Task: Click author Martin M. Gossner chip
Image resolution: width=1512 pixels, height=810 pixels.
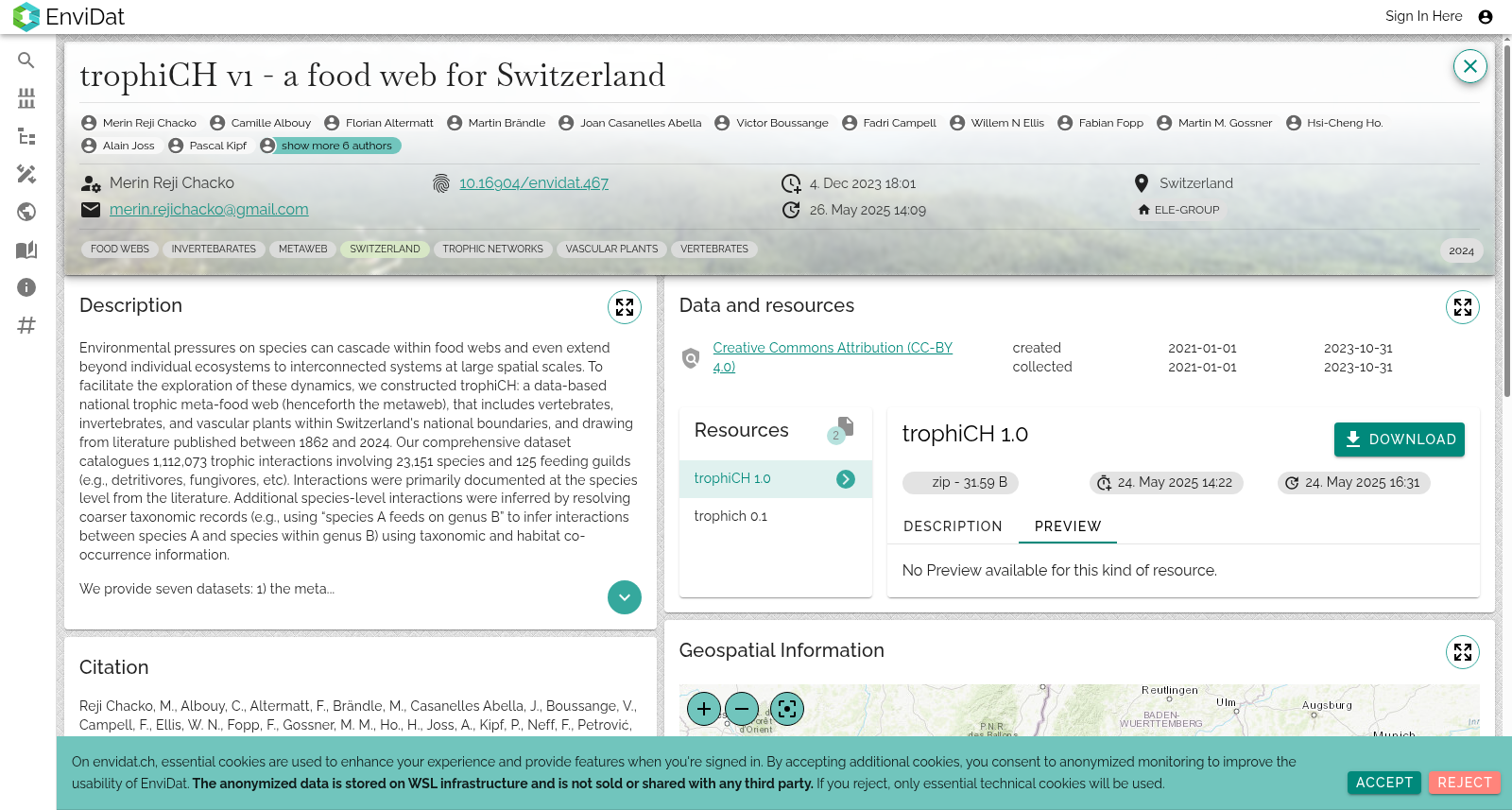Action: 1215,123
